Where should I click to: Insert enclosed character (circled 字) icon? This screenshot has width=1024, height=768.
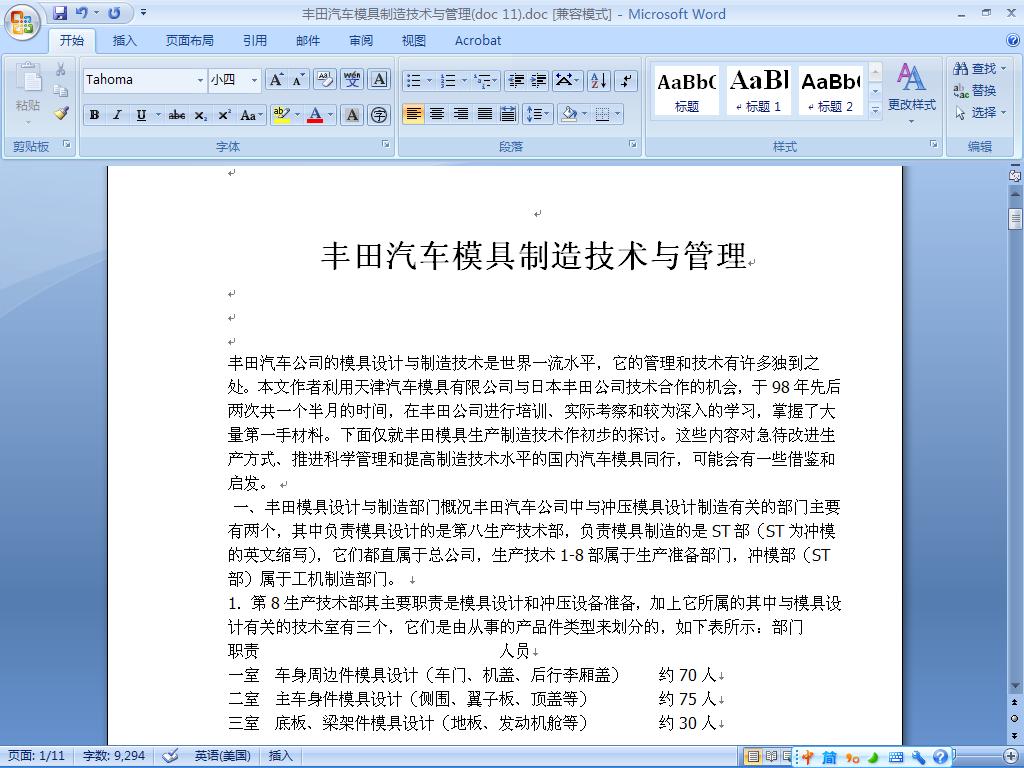click(379, 116)
